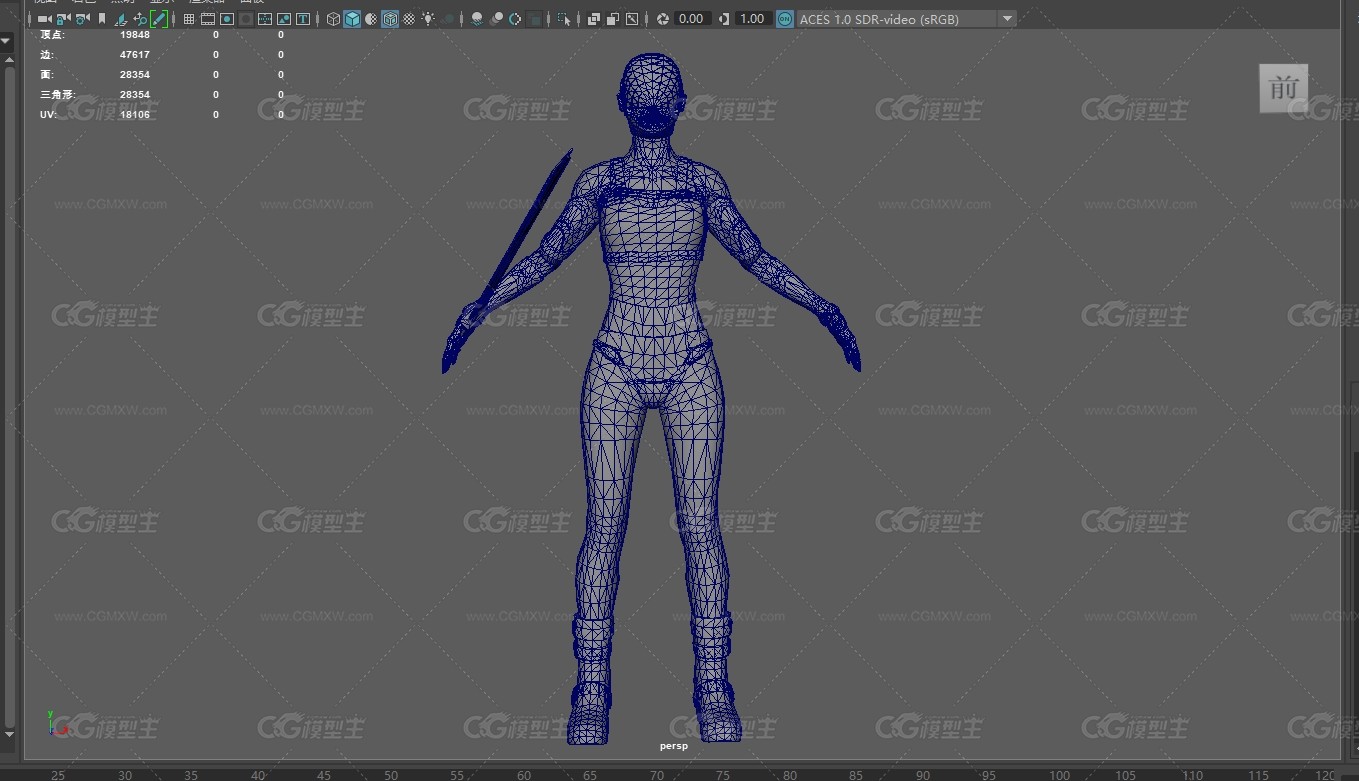Screen dimensions: 1359x781
Task: Click the front view cube face
Action: point(1284,88)
